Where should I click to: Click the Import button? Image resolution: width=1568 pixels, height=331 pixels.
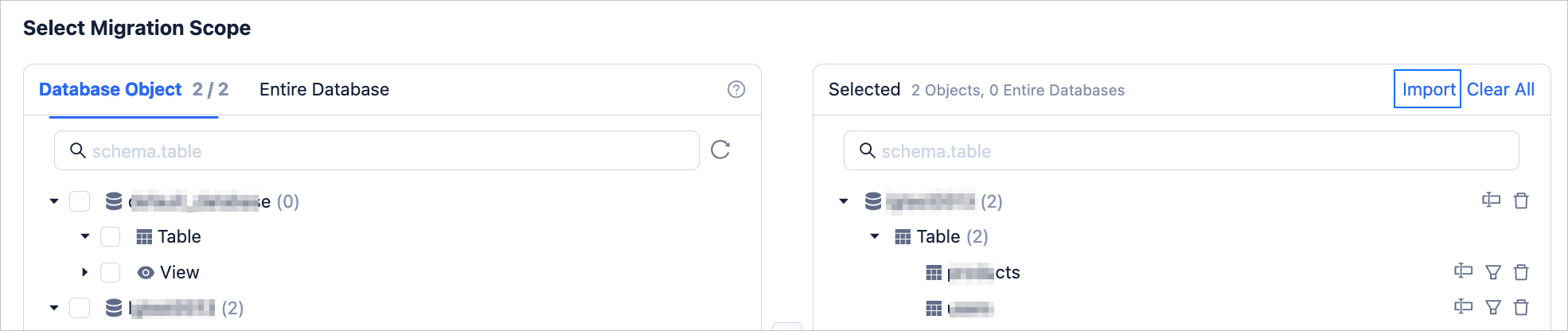pos(1428,89)
